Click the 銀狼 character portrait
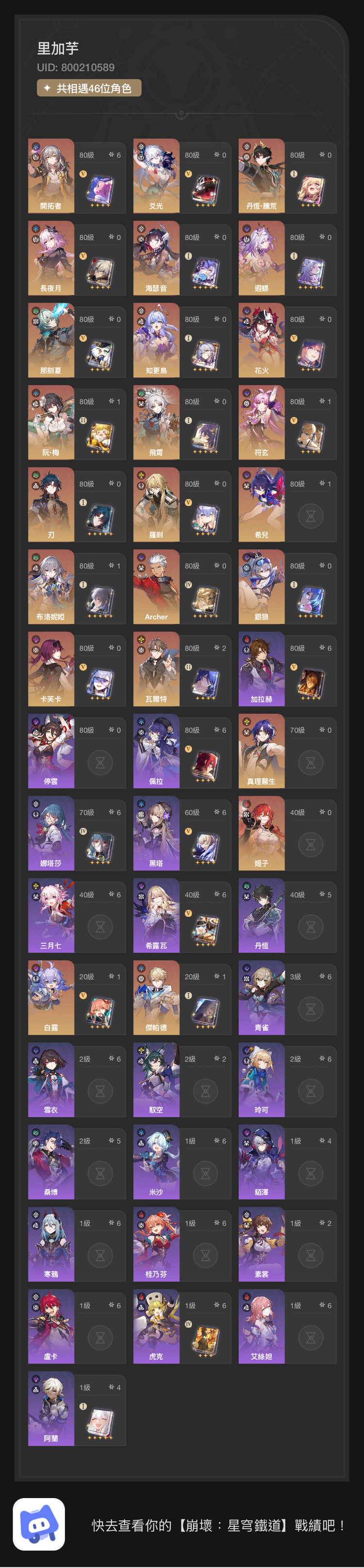364x1568 pixels. (x=262, y=587)
